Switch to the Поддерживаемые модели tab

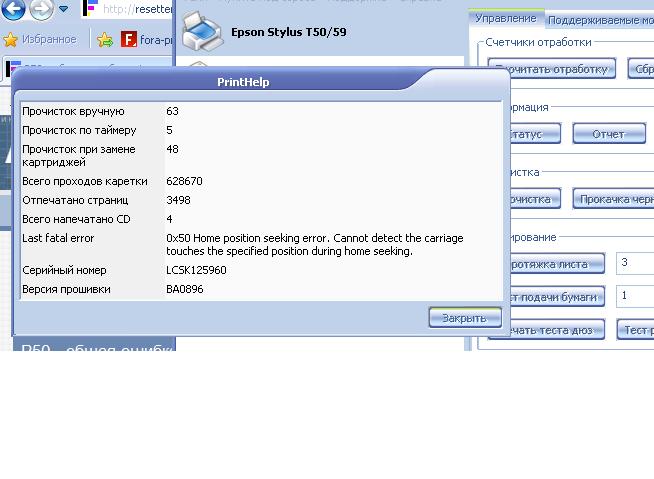click(x=600, y=20)
